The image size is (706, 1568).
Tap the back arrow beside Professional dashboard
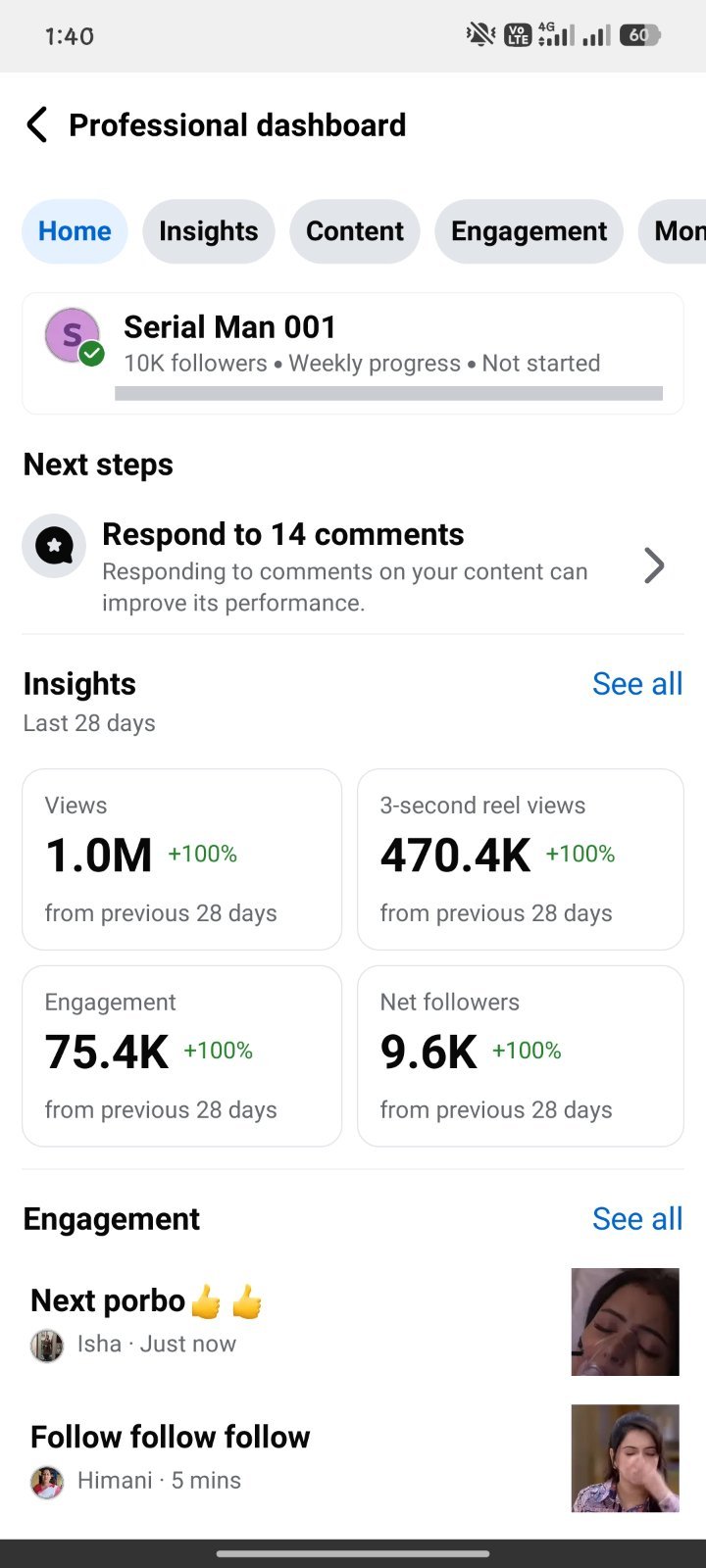(x=36, y=125)
